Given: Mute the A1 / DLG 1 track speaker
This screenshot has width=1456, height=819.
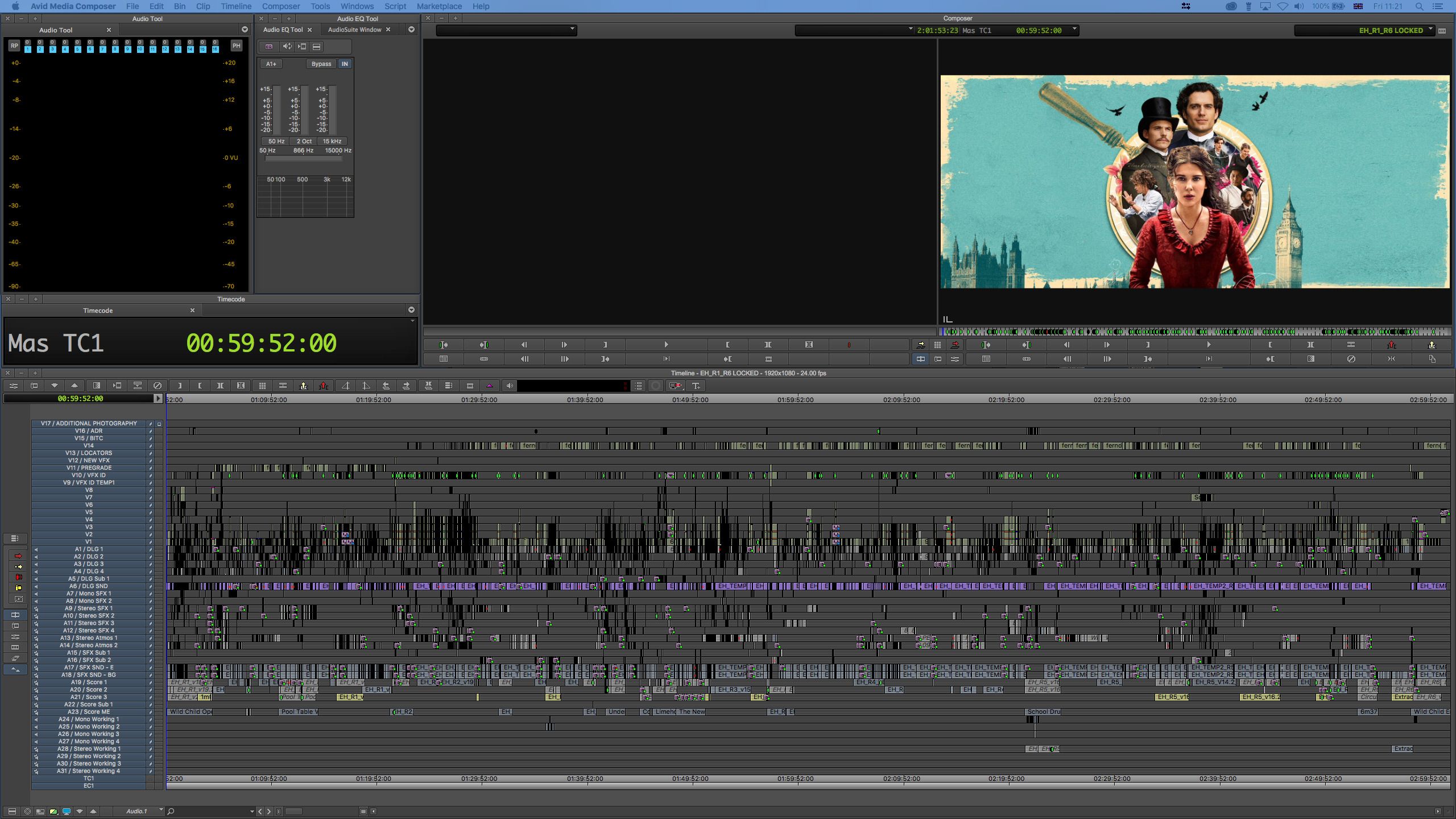Looking at the screenshot, I should pyautogui.click(x=36, y=549).
